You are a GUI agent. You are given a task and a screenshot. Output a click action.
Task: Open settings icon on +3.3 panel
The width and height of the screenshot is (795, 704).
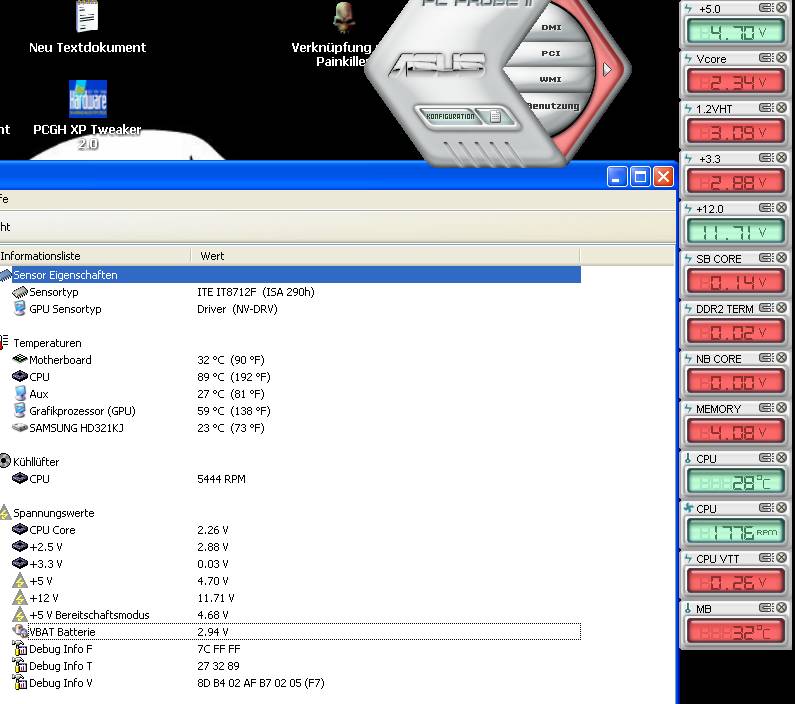pyautogui.click(x=766, y=158)
